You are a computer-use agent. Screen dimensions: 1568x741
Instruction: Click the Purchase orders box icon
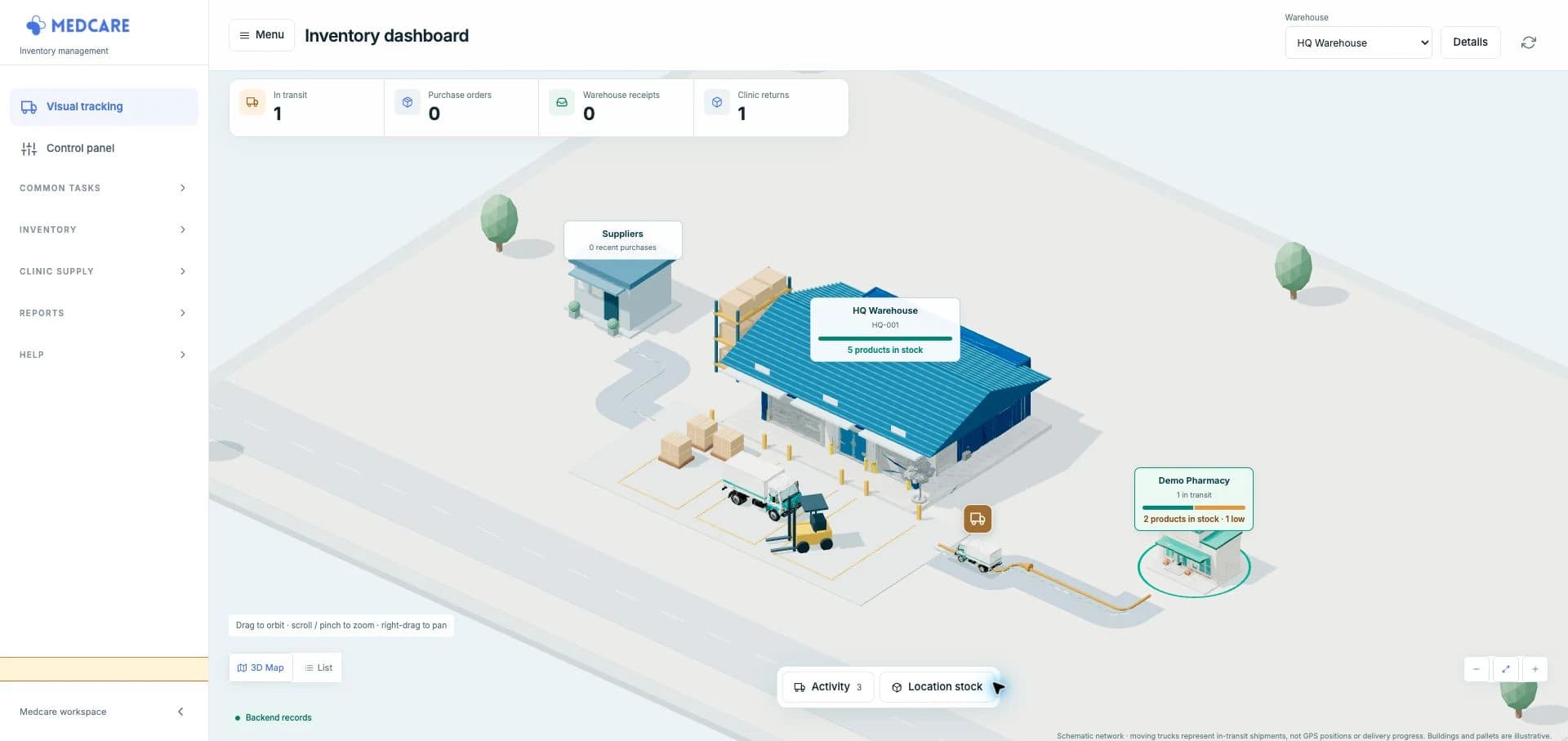point(408,102)
